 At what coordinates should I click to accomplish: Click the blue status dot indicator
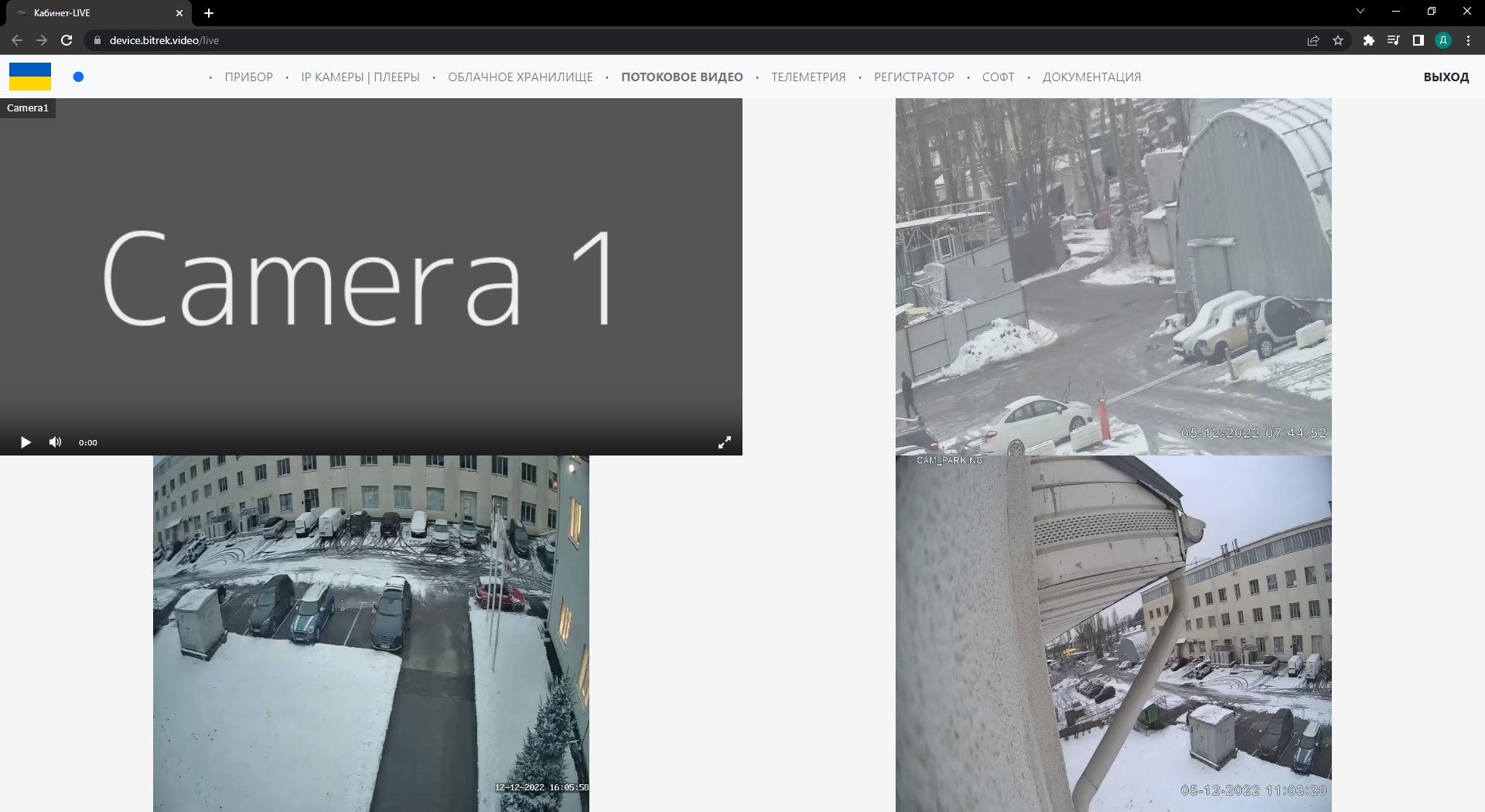[x=78, y=77]
